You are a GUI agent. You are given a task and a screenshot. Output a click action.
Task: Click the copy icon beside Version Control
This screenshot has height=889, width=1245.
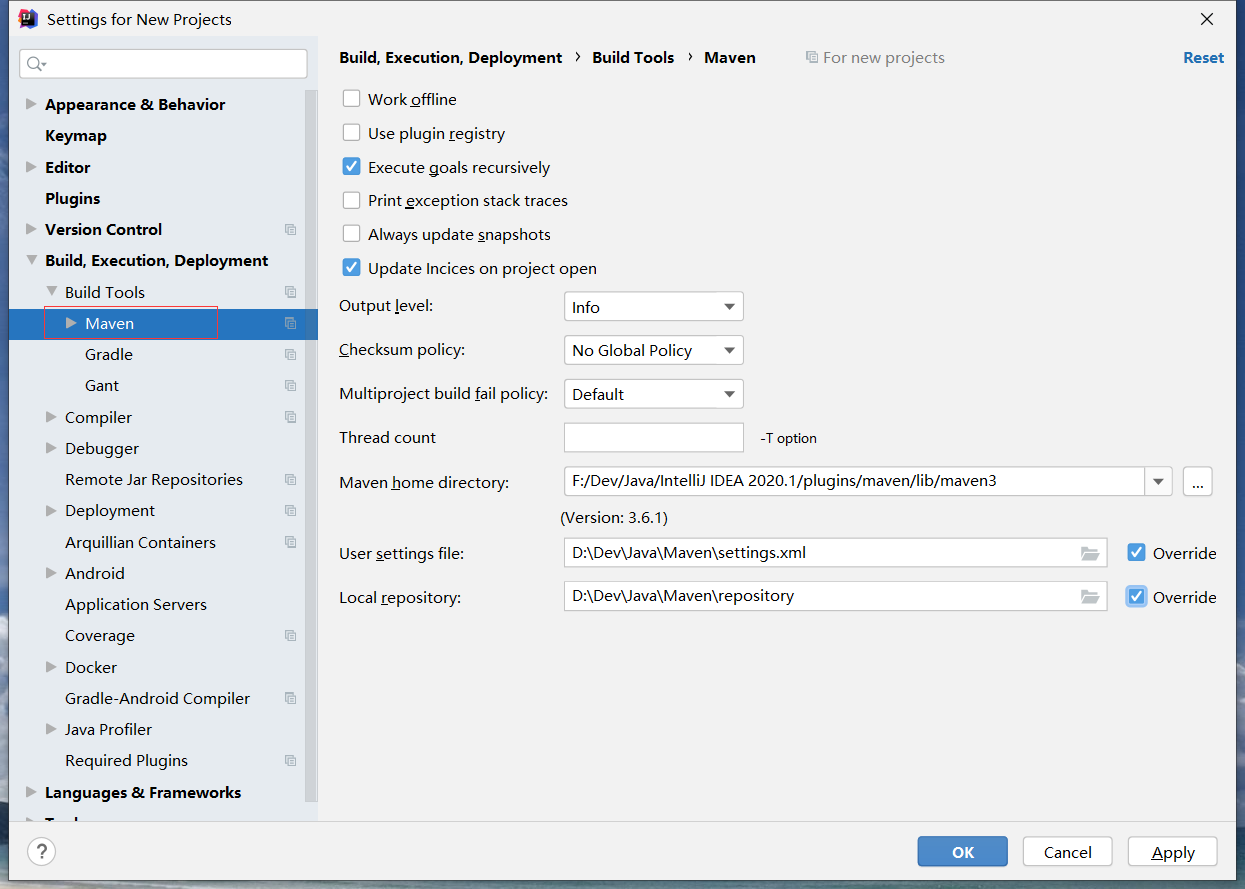point(290,230)
